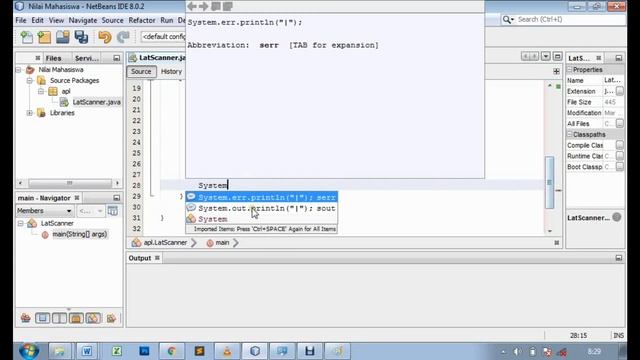
Task: Select main(String[] args) in Navigator
Action: [80, 234]
